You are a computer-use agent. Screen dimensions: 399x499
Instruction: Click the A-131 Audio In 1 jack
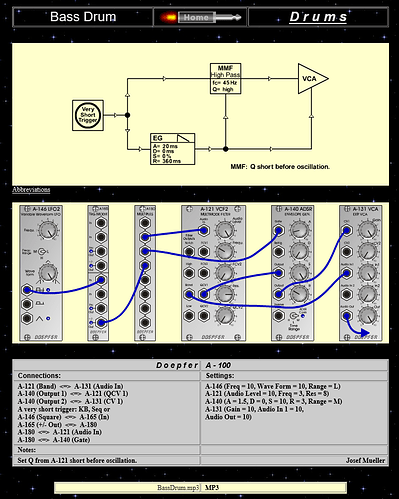click(x=347, y=273)
